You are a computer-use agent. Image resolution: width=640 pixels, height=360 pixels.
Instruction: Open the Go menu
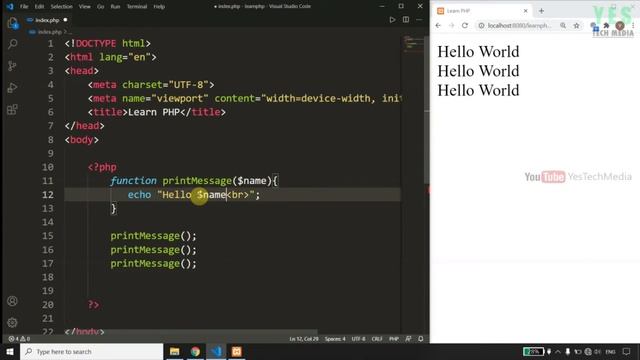(100, 7)
